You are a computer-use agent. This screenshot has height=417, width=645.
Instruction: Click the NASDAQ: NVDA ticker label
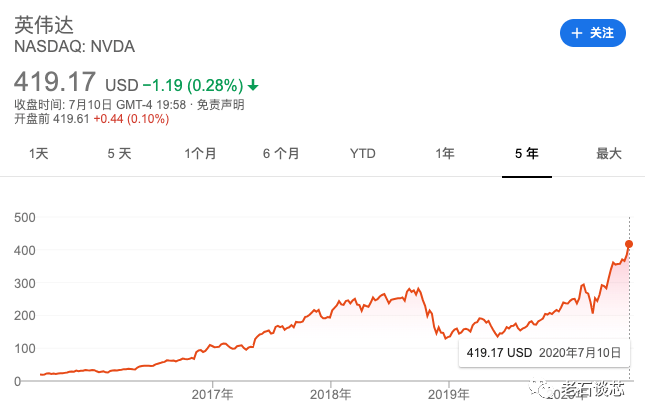(x=74, y=46)
